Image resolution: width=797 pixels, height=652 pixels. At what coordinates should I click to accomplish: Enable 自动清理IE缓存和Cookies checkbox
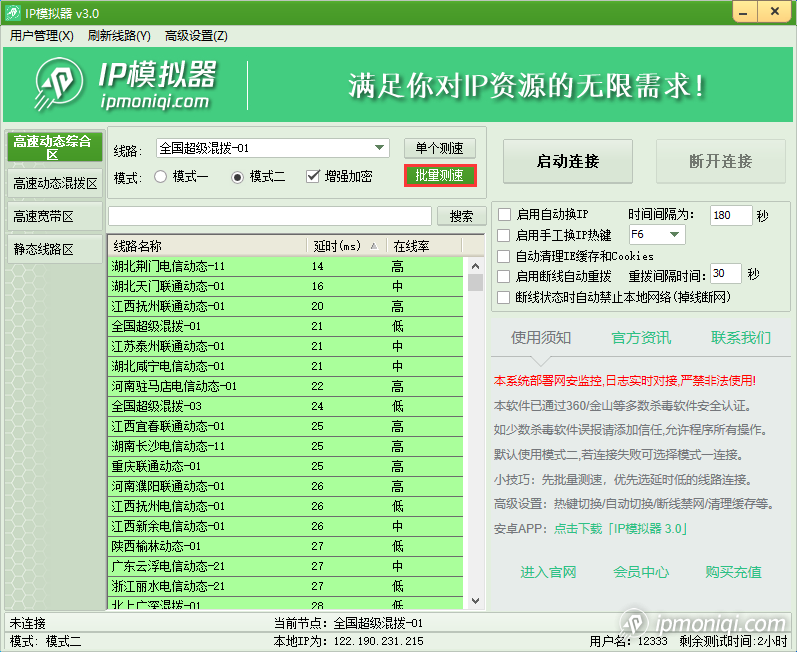point(505,256)
